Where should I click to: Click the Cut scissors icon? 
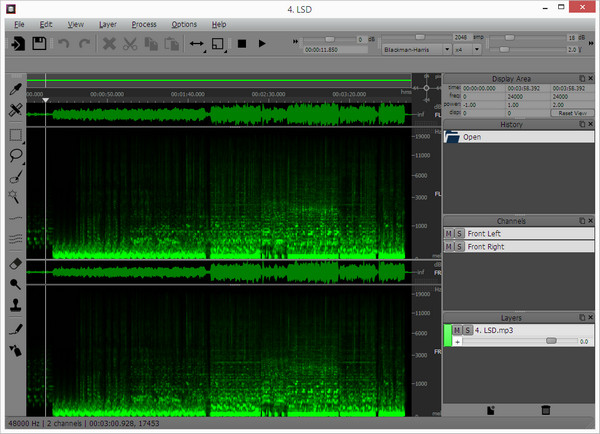click(x=130, y=44)
